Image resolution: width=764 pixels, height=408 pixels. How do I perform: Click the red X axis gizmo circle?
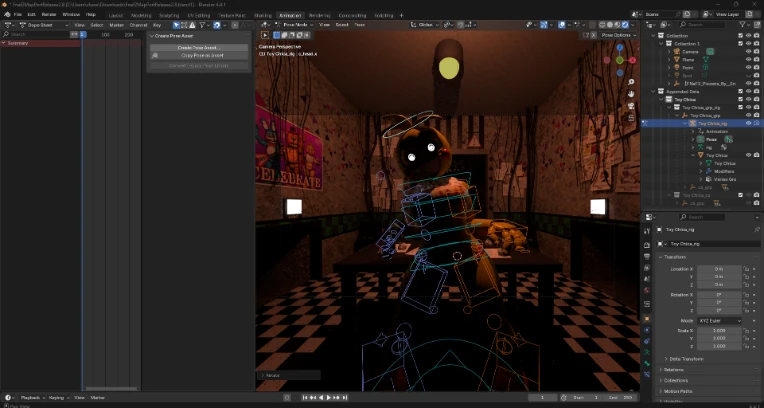point(632,60)
